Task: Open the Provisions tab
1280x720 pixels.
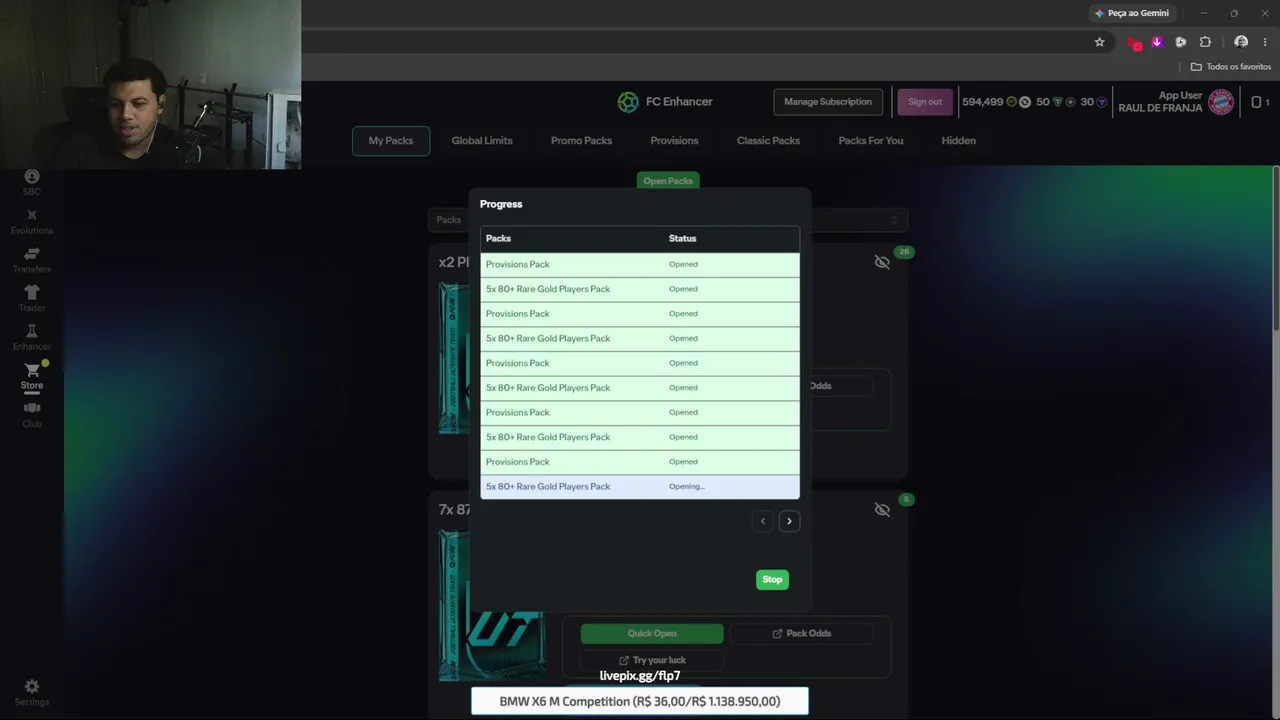Action: tap(674, 141)
